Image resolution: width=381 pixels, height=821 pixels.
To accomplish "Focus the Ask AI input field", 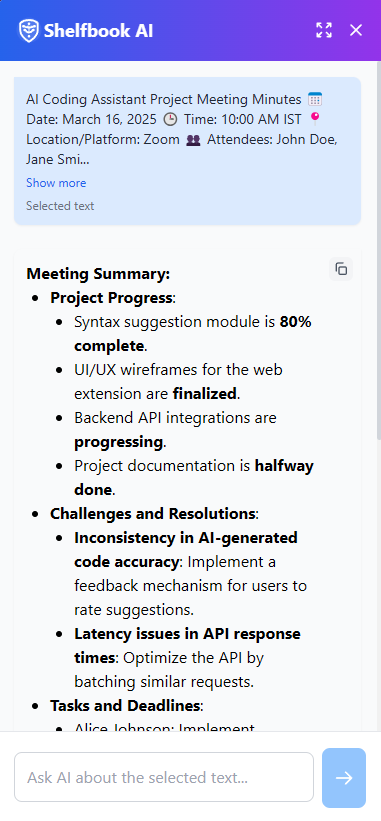I will 164,777.
